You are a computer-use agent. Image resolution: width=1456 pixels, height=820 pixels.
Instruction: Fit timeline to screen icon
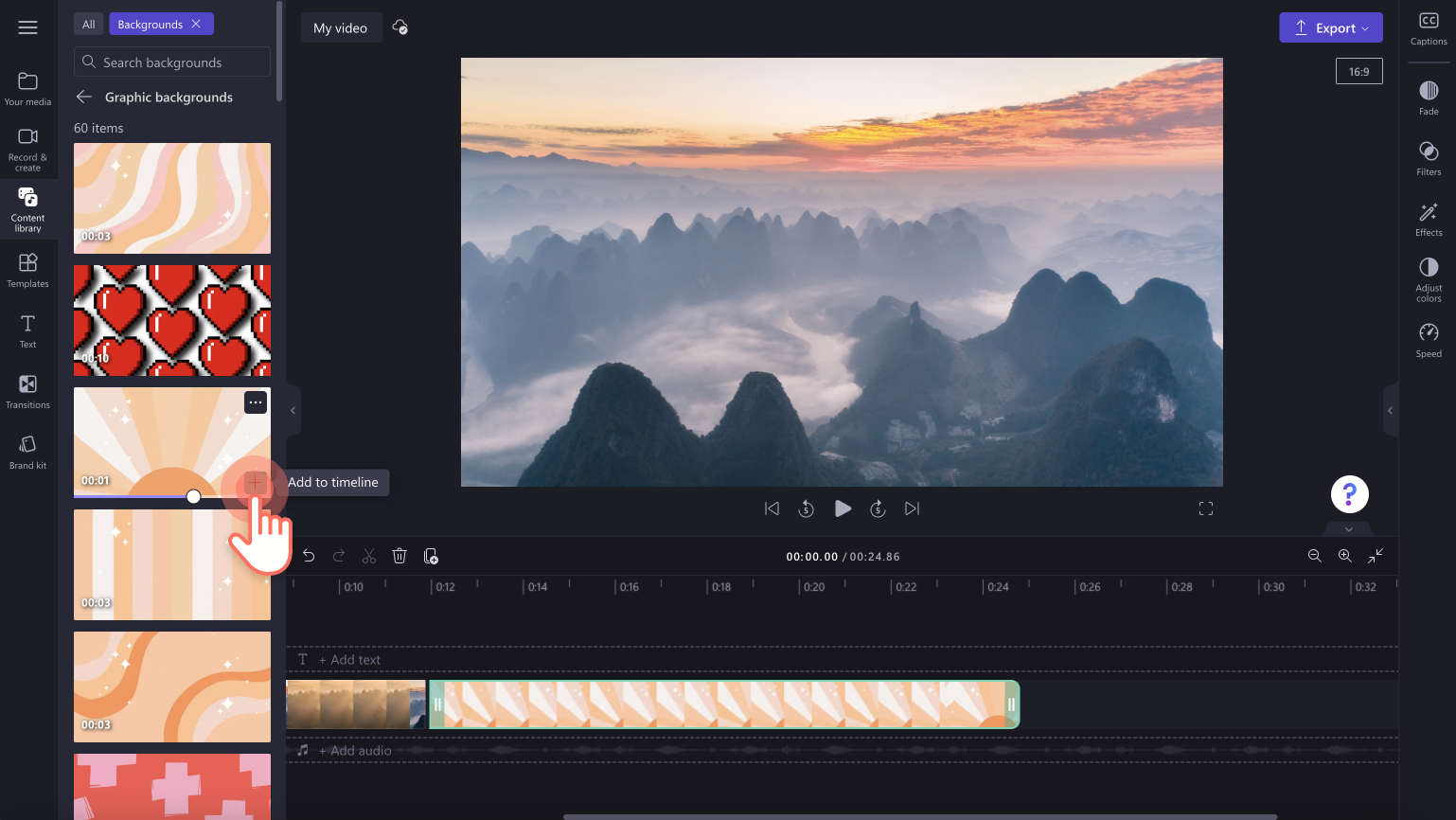pos(1376,556)
